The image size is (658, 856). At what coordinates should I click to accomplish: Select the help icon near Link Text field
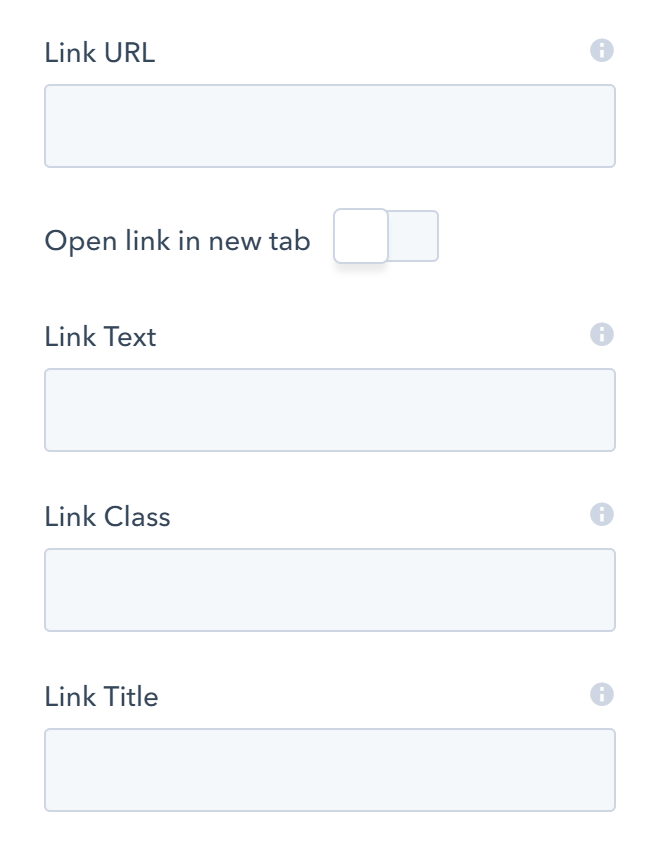603,333
